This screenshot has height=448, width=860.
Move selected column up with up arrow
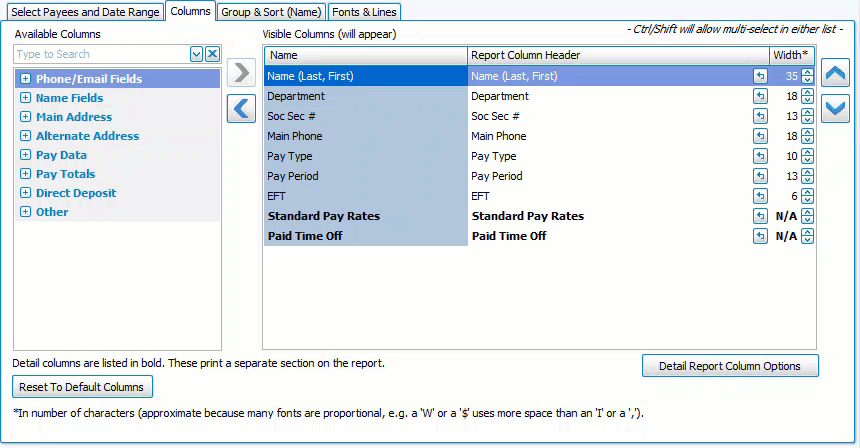[835, 73]
